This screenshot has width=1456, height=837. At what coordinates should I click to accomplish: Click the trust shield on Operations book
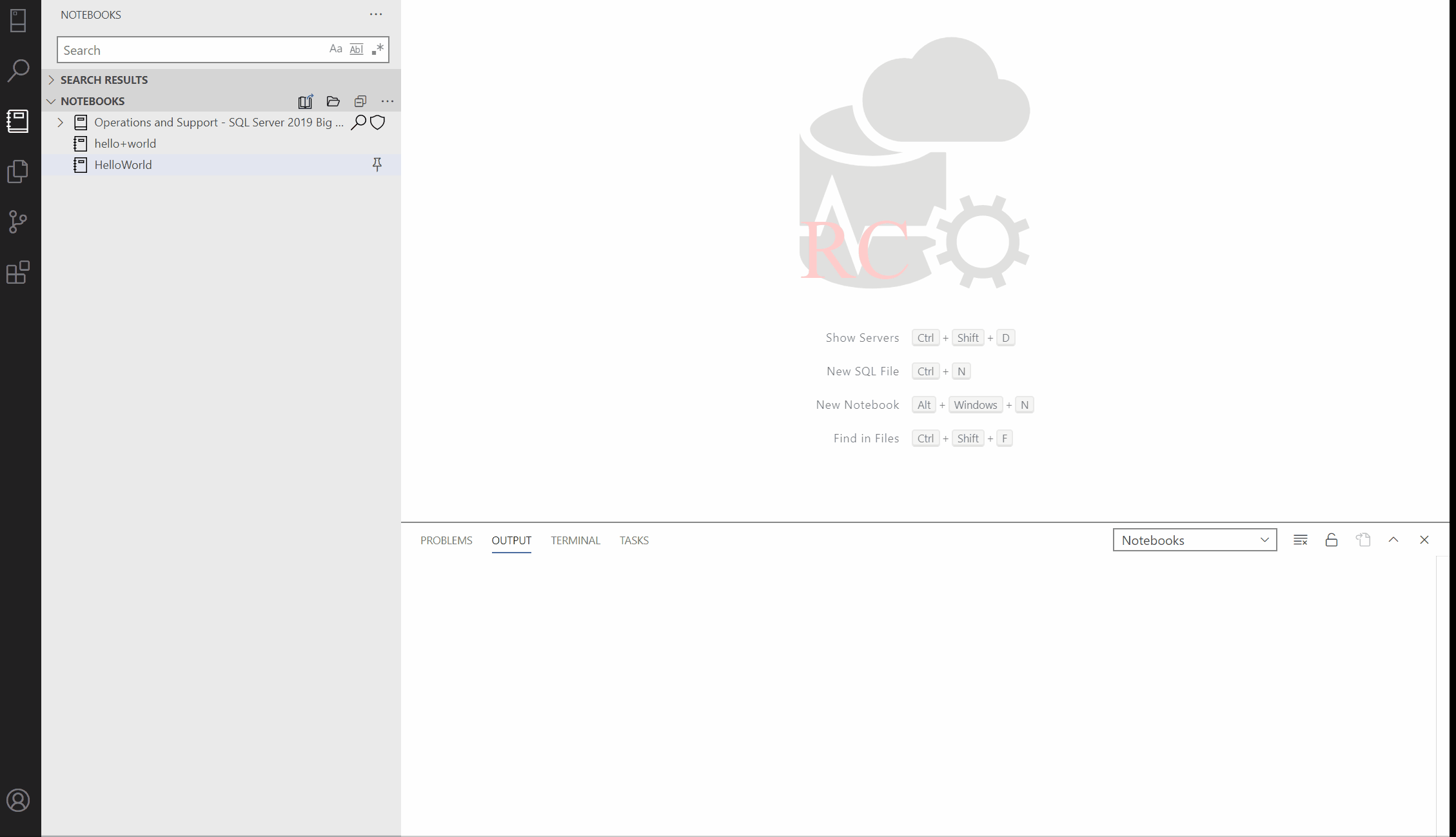click(378, 122)
